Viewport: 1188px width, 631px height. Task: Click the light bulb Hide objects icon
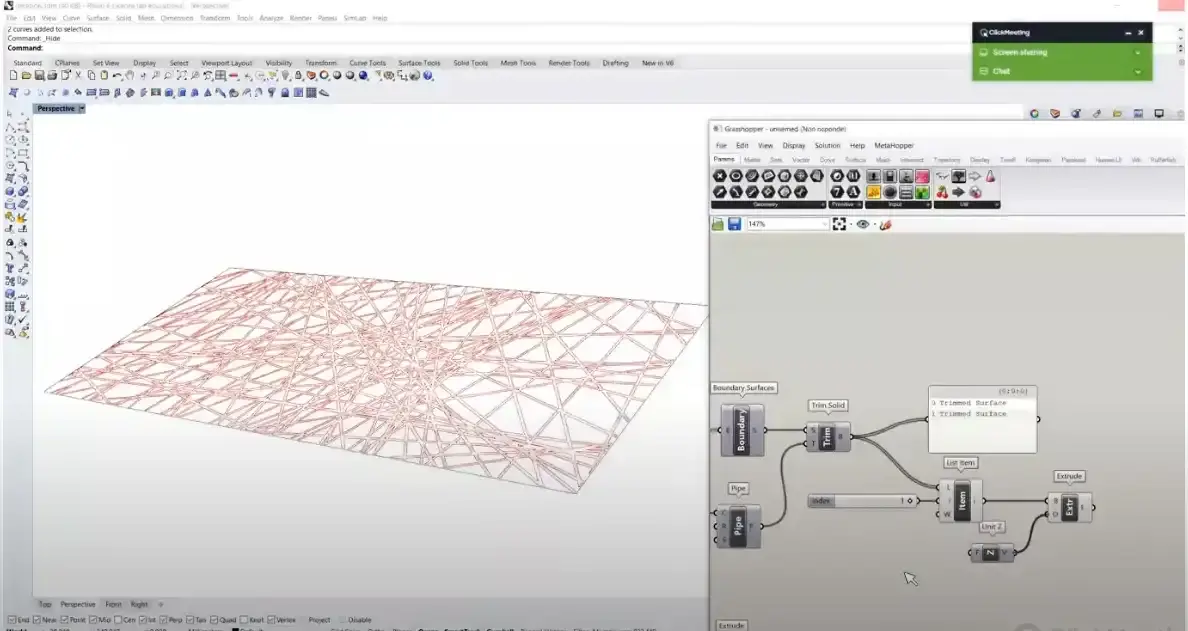coord(286,75)
